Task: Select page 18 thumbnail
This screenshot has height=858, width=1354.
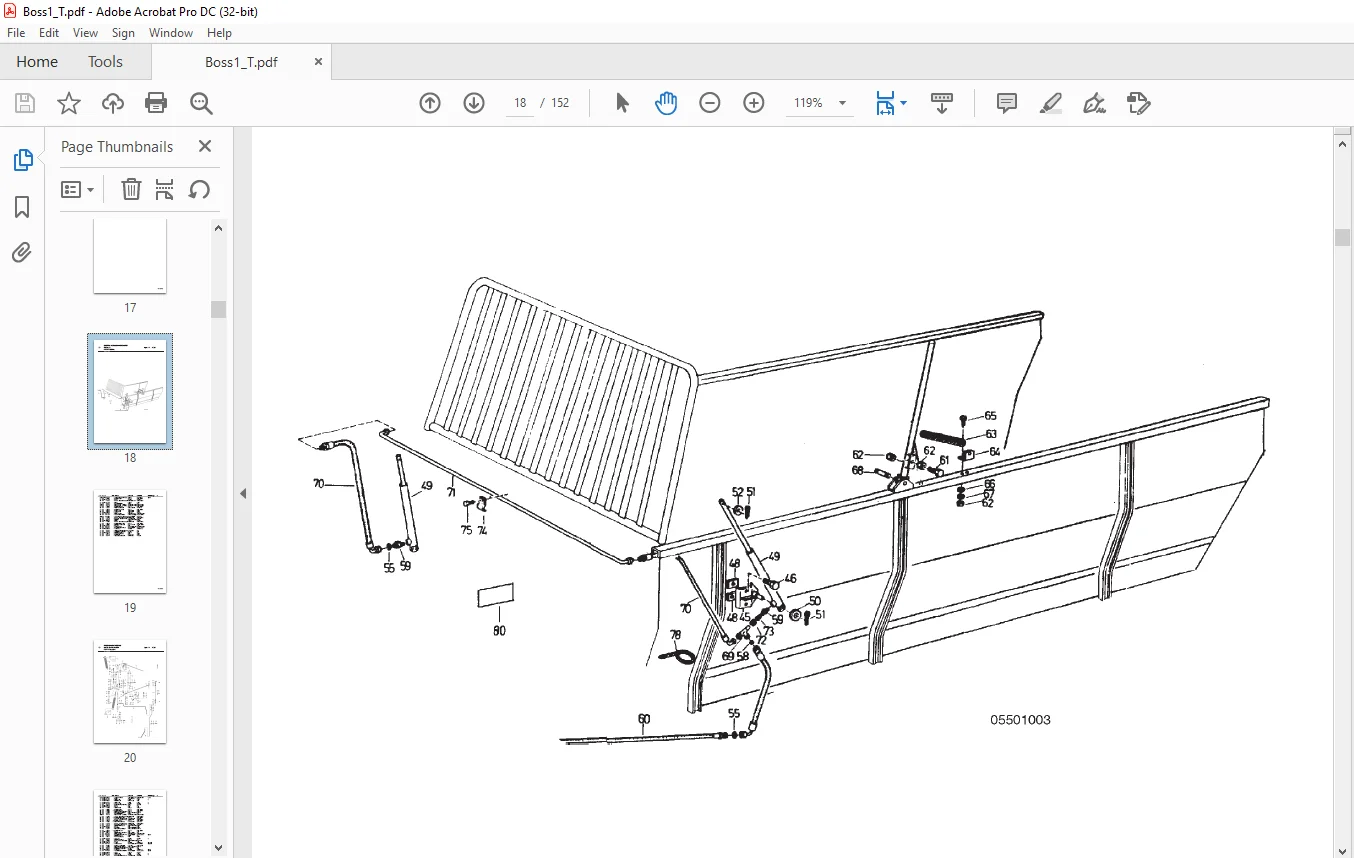Action: pos(130,392)
